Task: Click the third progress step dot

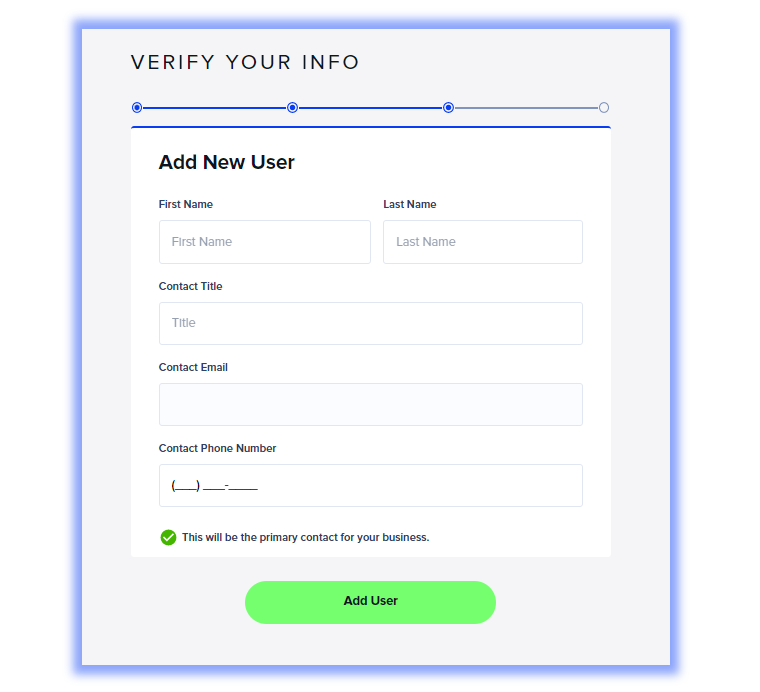Action: coord(449,108)
